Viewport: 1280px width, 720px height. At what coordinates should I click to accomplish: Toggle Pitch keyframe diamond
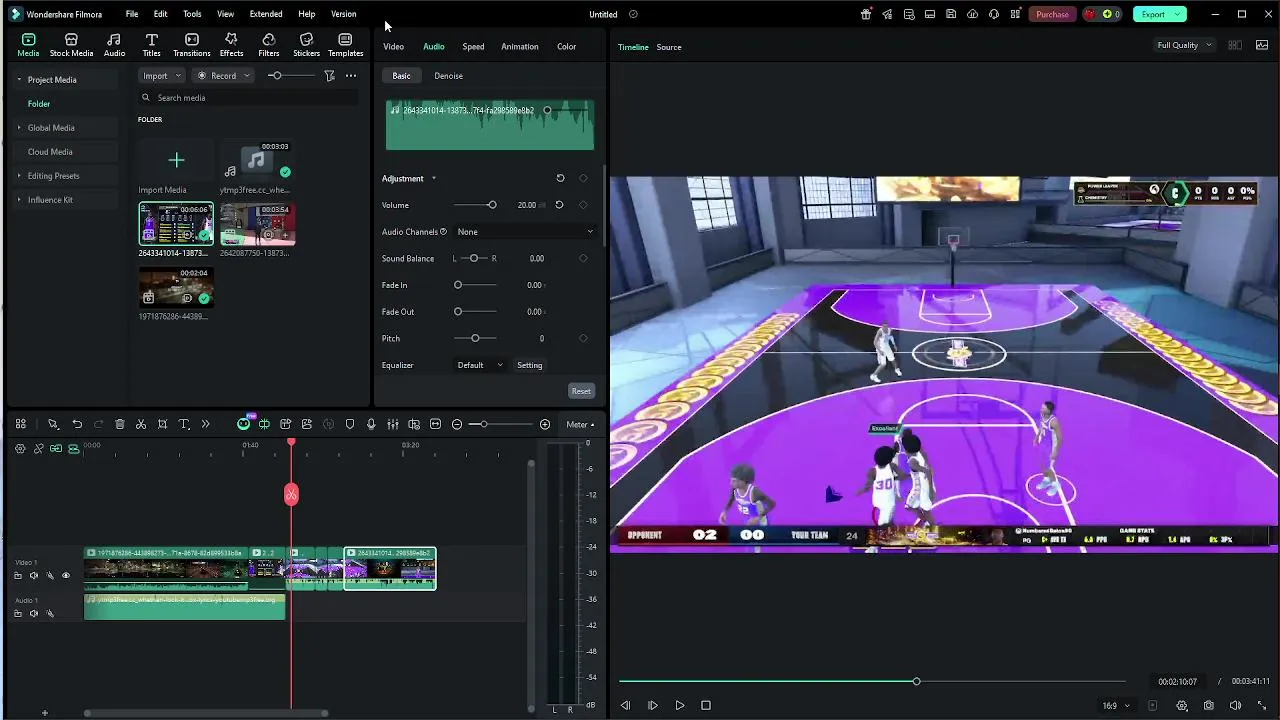[583, 338]
